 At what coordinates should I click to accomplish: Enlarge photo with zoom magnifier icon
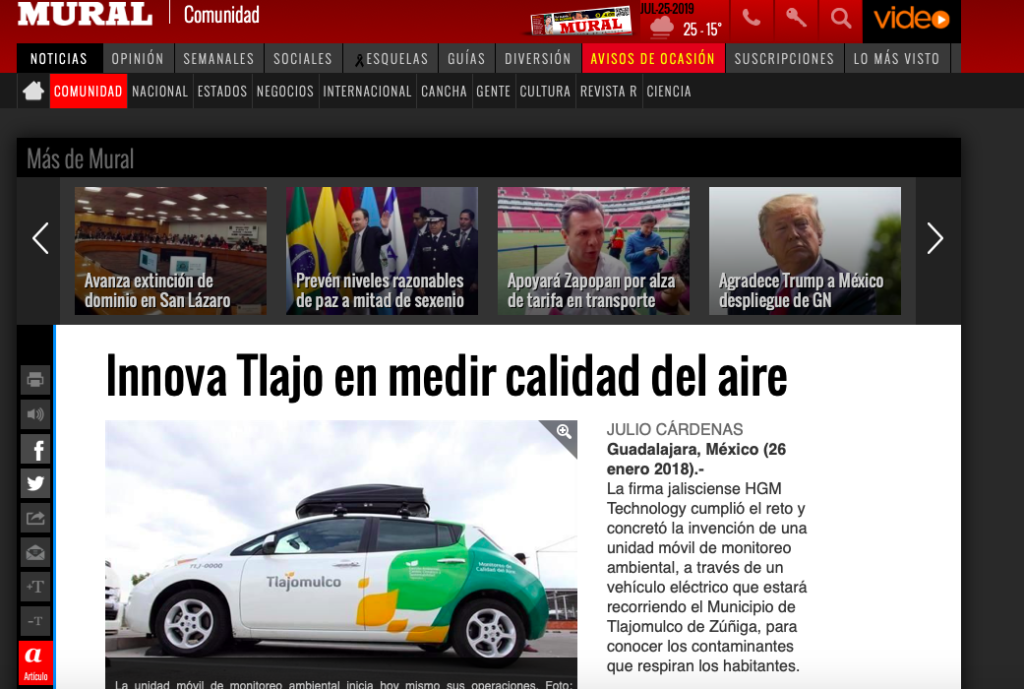coord(564,431)
